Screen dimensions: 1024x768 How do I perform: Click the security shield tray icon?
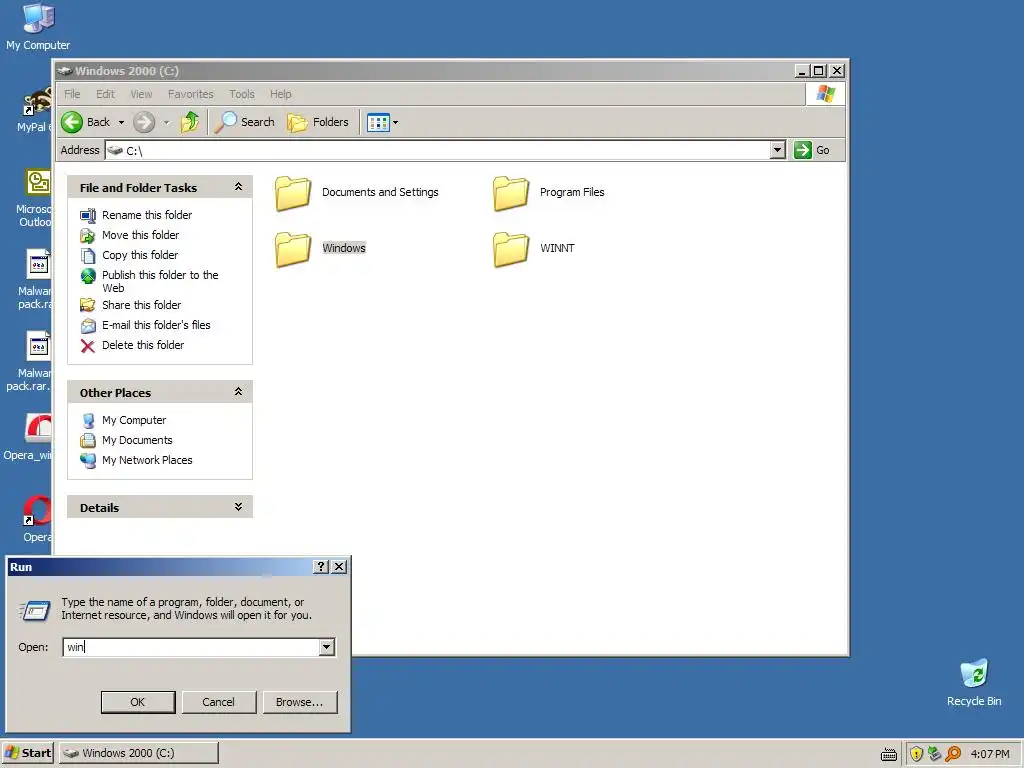click(916, 754)
